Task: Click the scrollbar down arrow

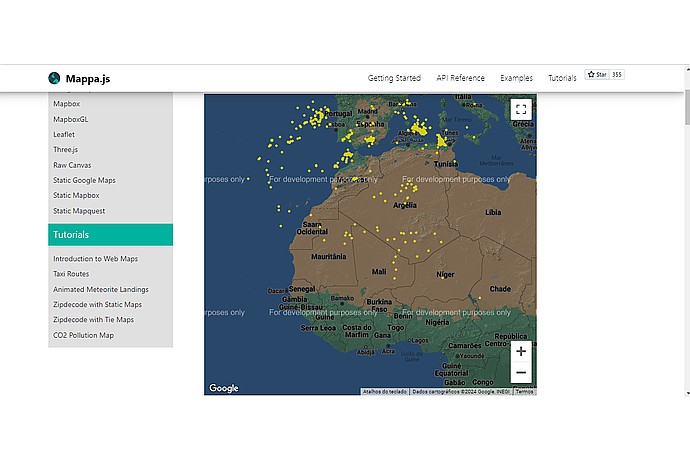Action: [687, 393]
